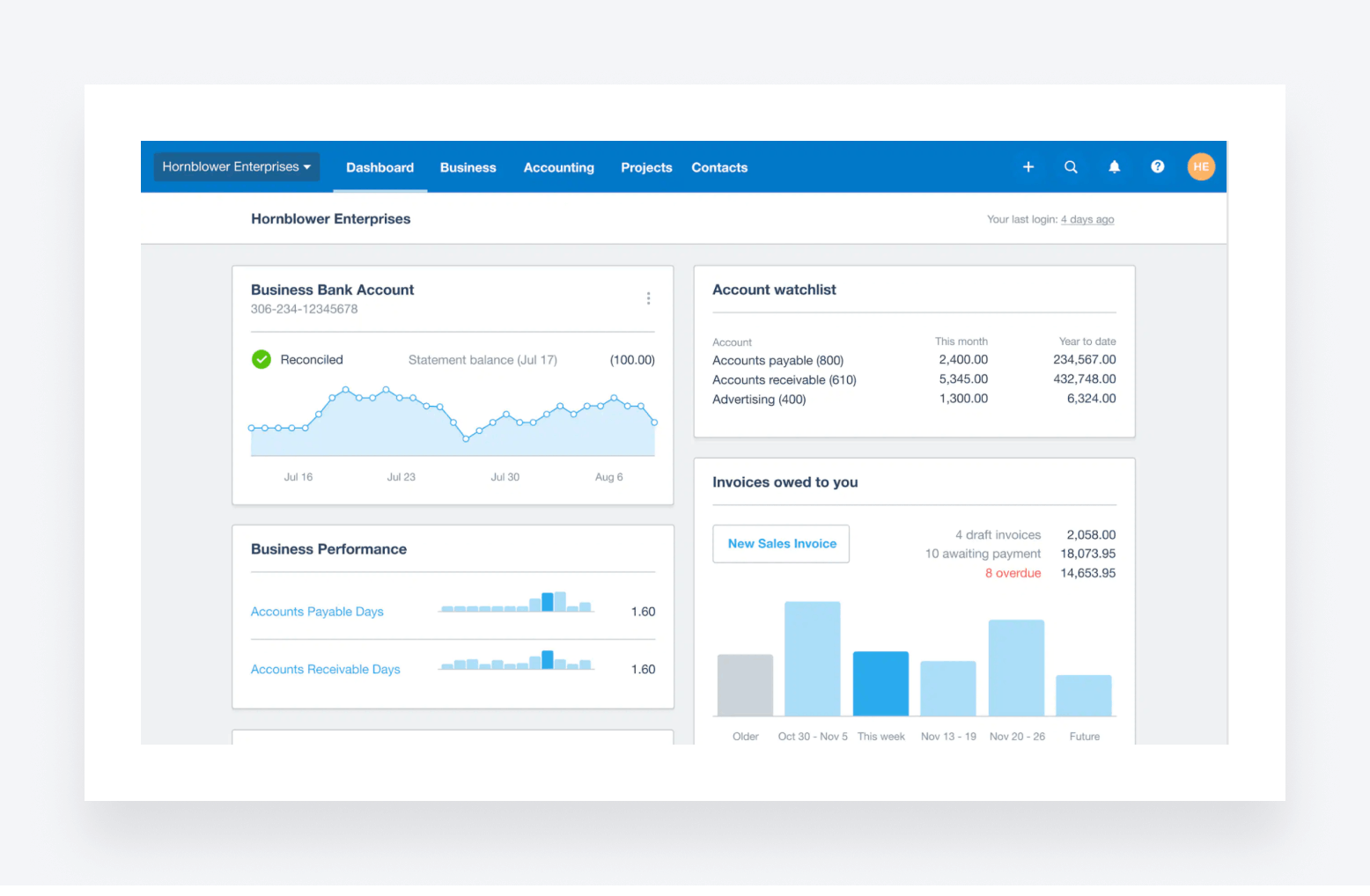Click the Accounts receivable (610) row

(914, 379)
